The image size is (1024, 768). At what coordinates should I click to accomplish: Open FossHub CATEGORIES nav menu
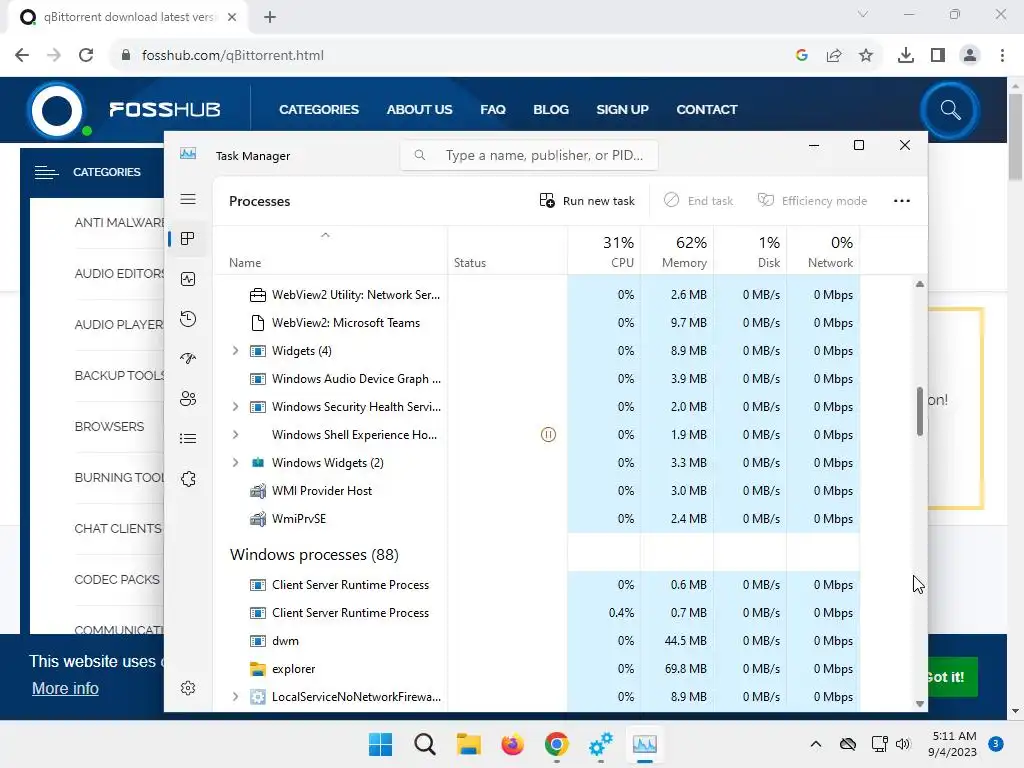click(x=319, y=110)
